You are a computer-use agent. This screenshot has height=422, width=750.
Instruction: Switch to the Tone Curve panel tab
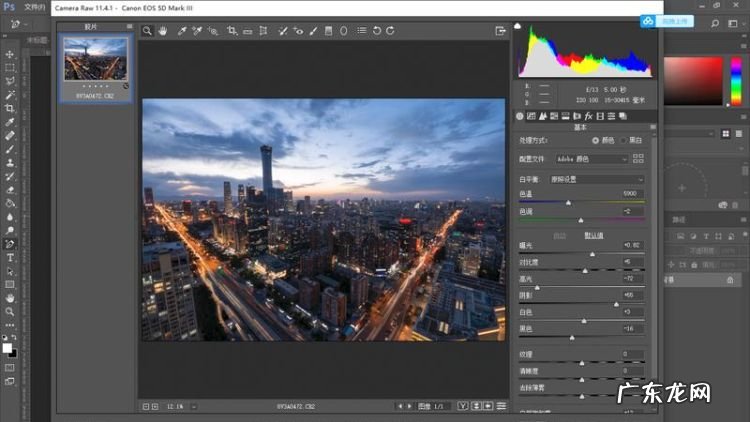[531, 116]
